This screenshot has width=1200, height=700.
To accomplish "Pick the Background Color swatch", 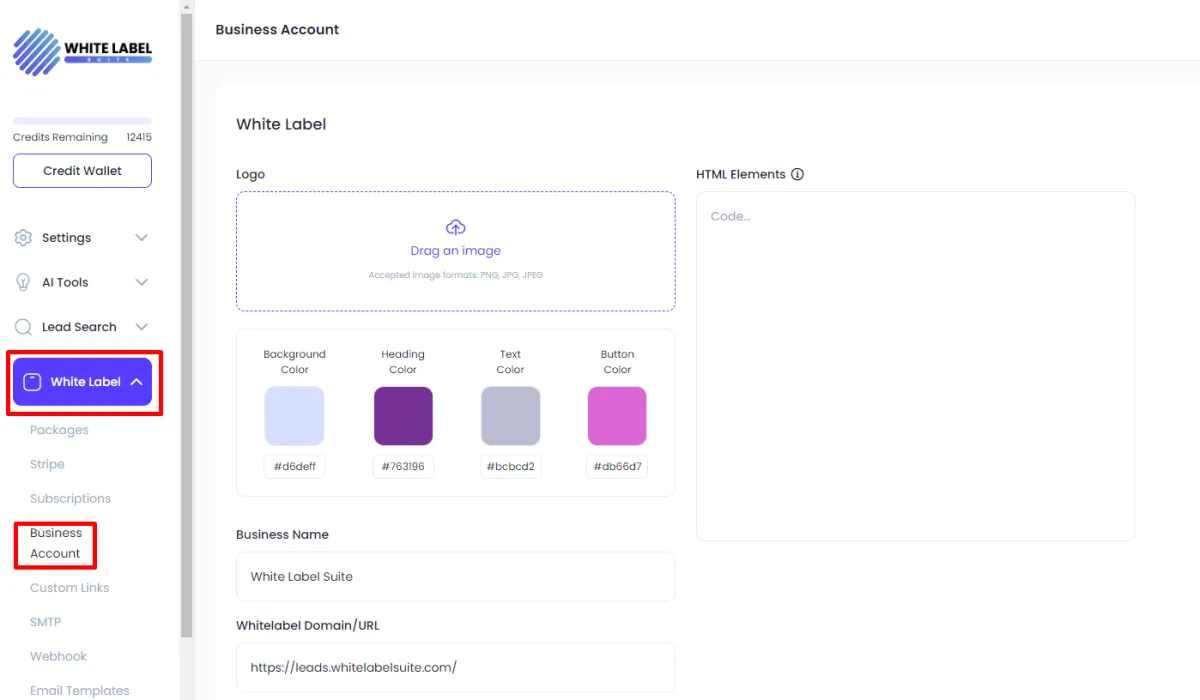I will pos(294,416).
